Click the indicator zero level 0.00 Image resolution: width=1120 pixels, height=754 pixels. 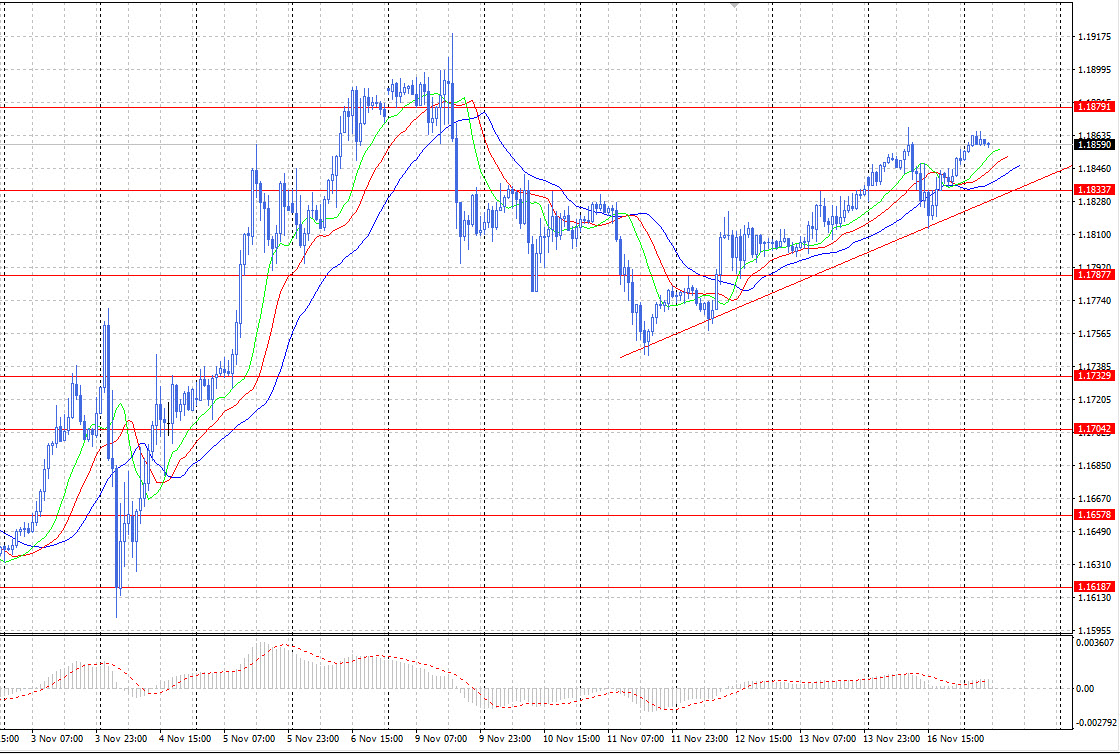pos(1085,689)
